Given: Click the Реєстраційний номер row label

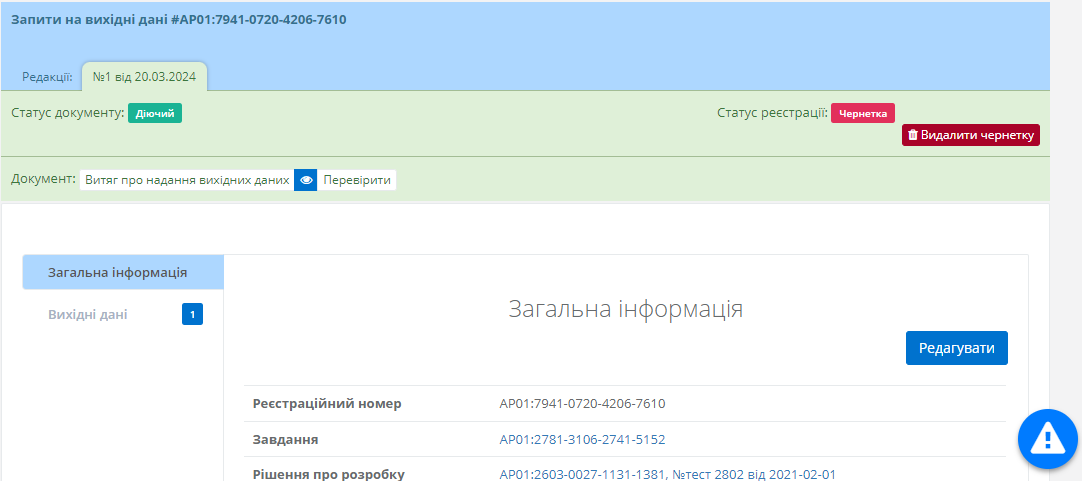Looking at the screenshot, I should [x=327, y=404].
